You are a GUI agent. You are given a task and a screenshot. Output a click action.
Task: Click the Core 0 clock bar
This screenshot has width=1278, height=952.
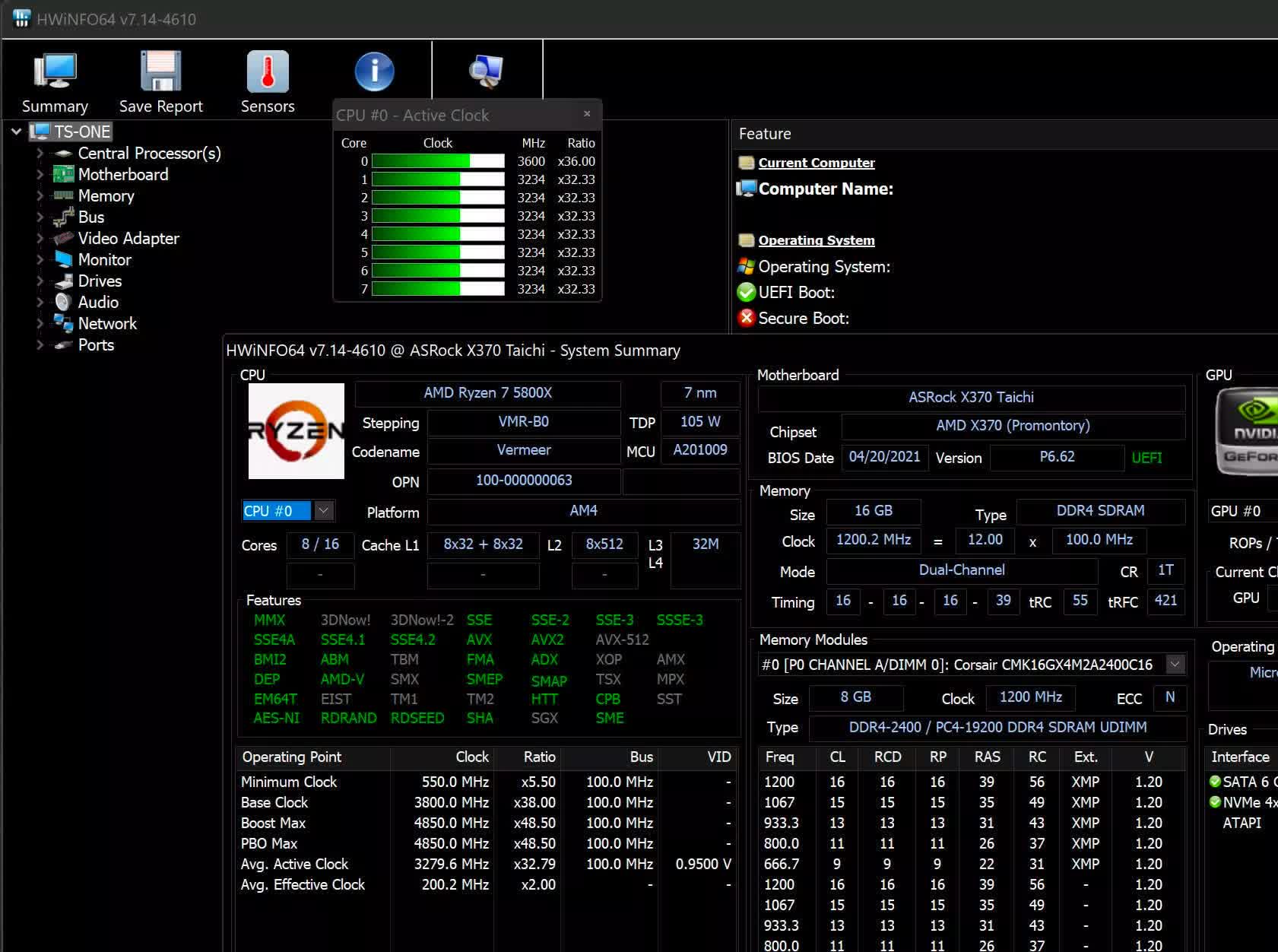(x=438, y=161)
